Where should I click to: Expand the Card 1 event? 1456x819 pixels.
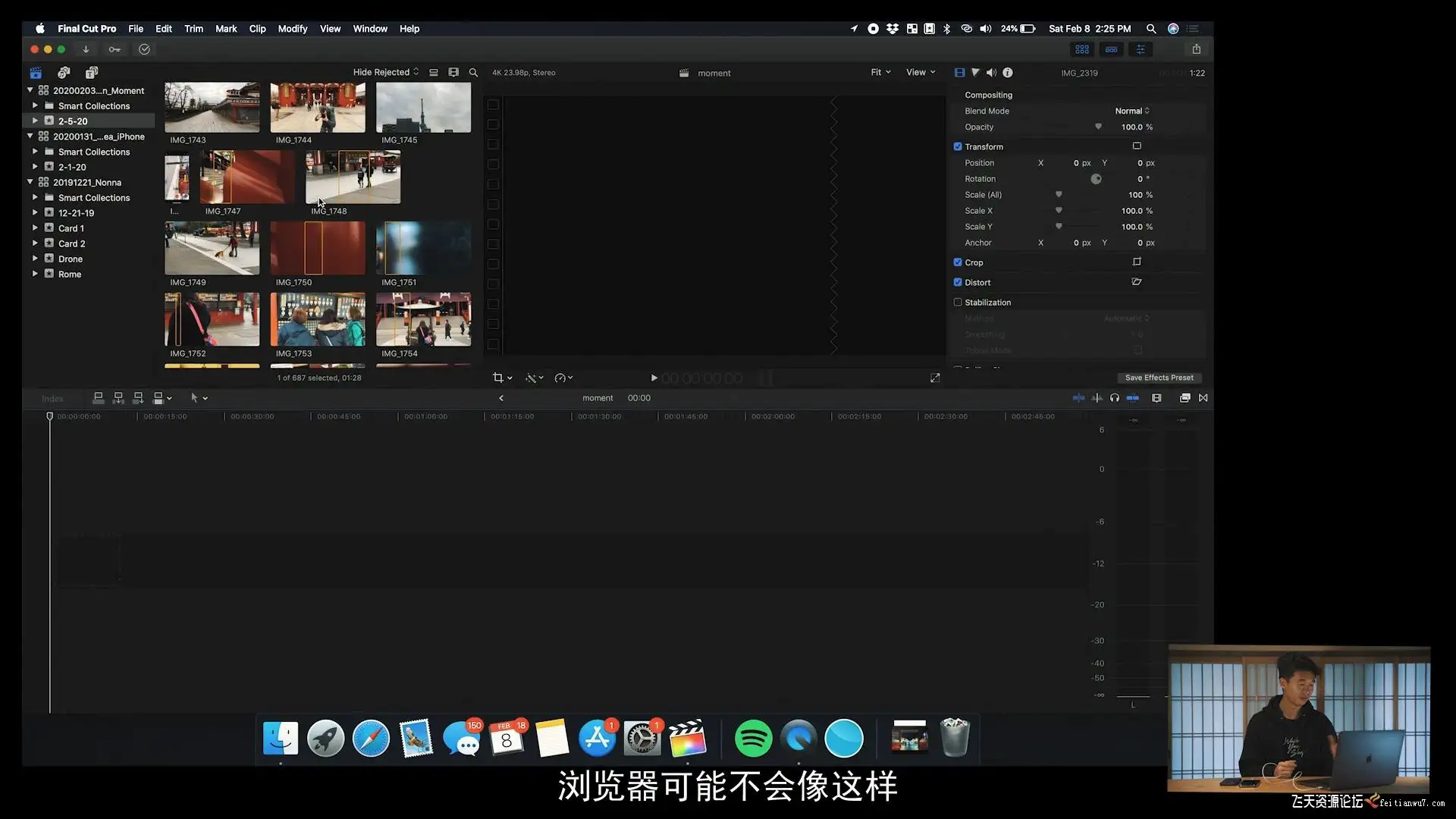pos(35,227)
